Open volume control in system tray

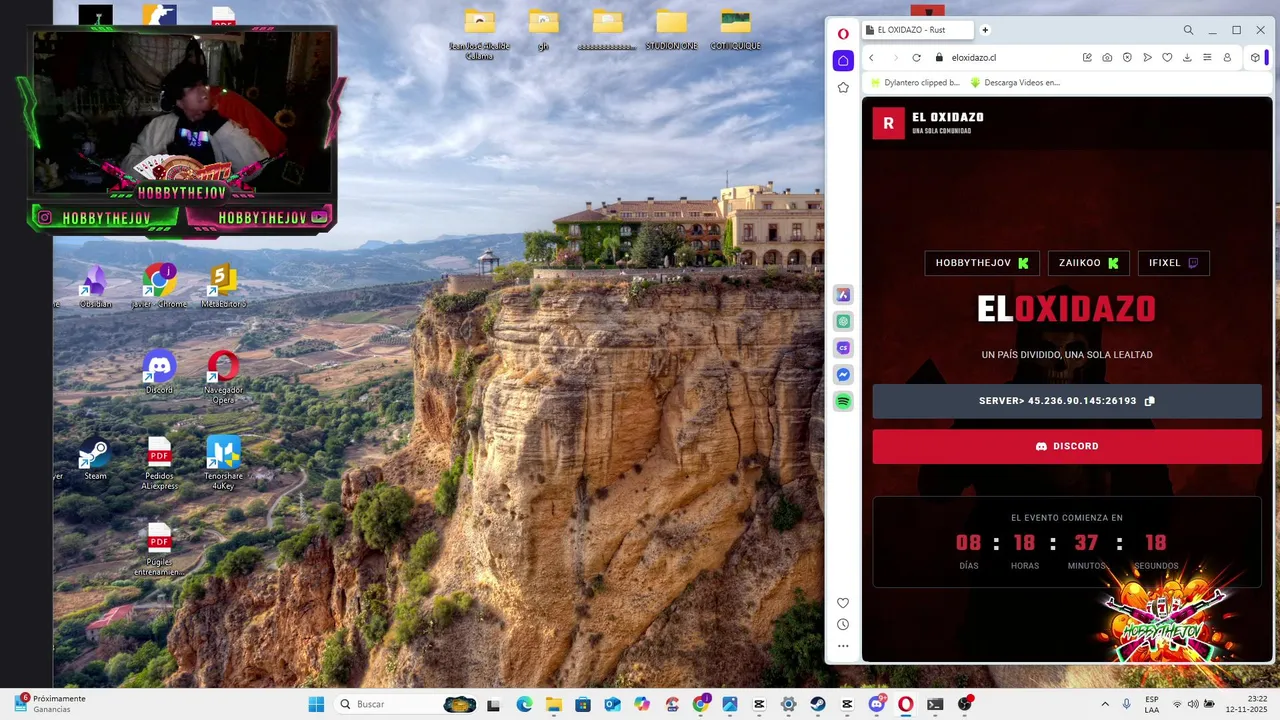(x=1193, y=704)
